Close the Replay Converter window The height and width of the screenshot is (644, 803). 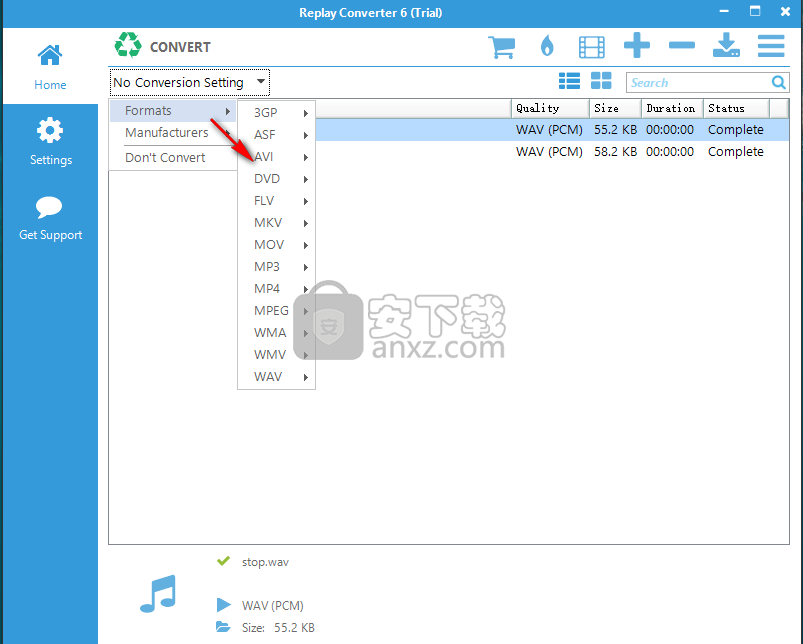785,11
